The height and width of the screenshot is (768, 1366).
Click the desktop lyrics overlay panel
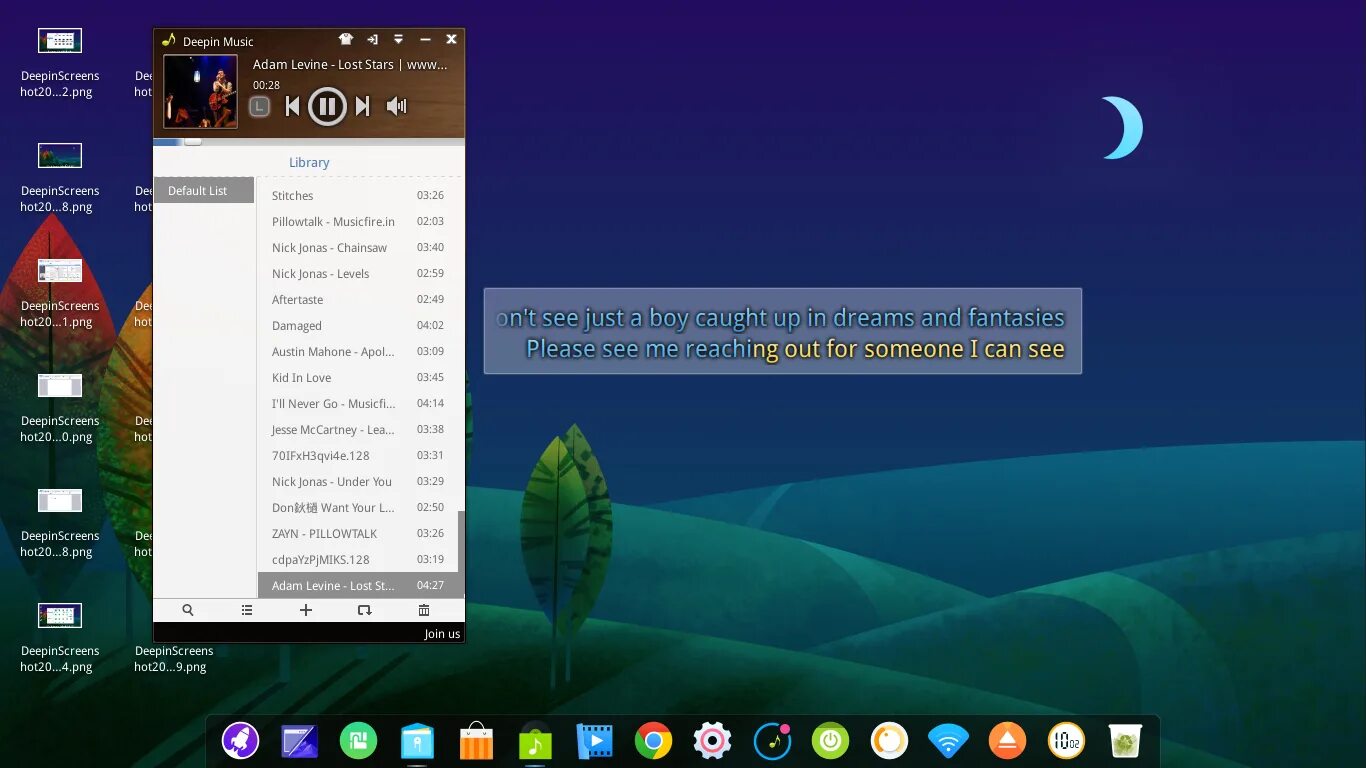pyautogui.click(x=782, y=331)
